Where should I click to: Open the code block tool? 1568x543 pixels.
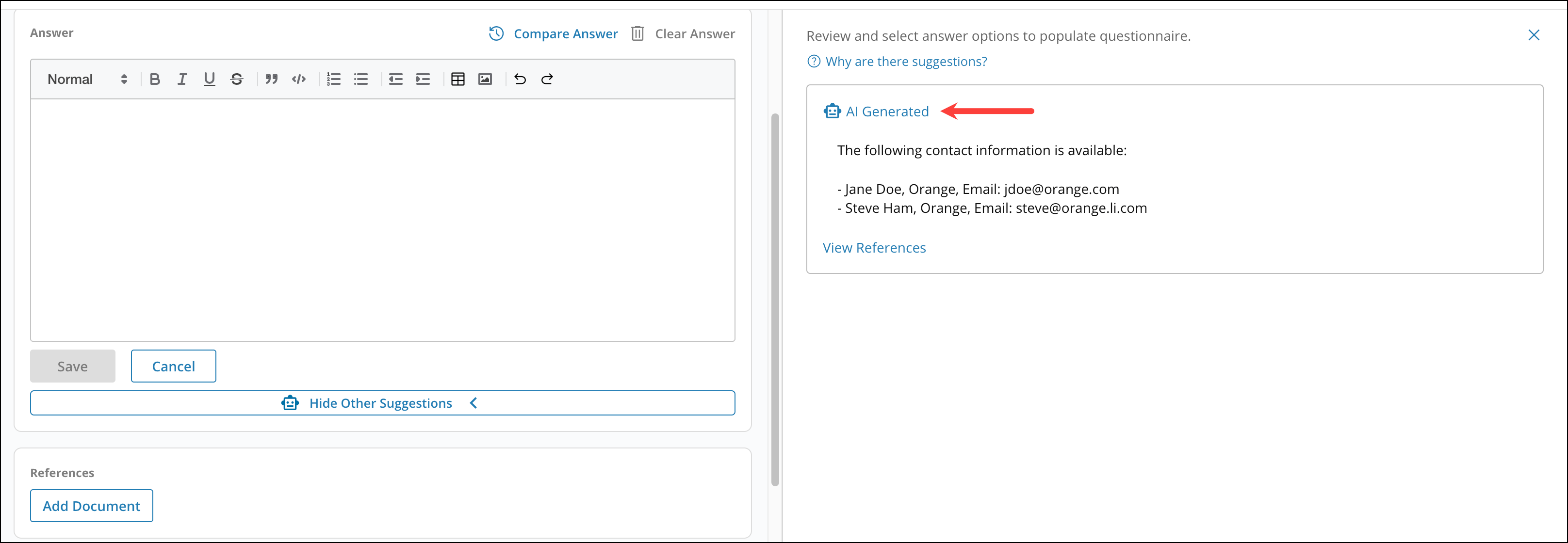tap(299, 79)
